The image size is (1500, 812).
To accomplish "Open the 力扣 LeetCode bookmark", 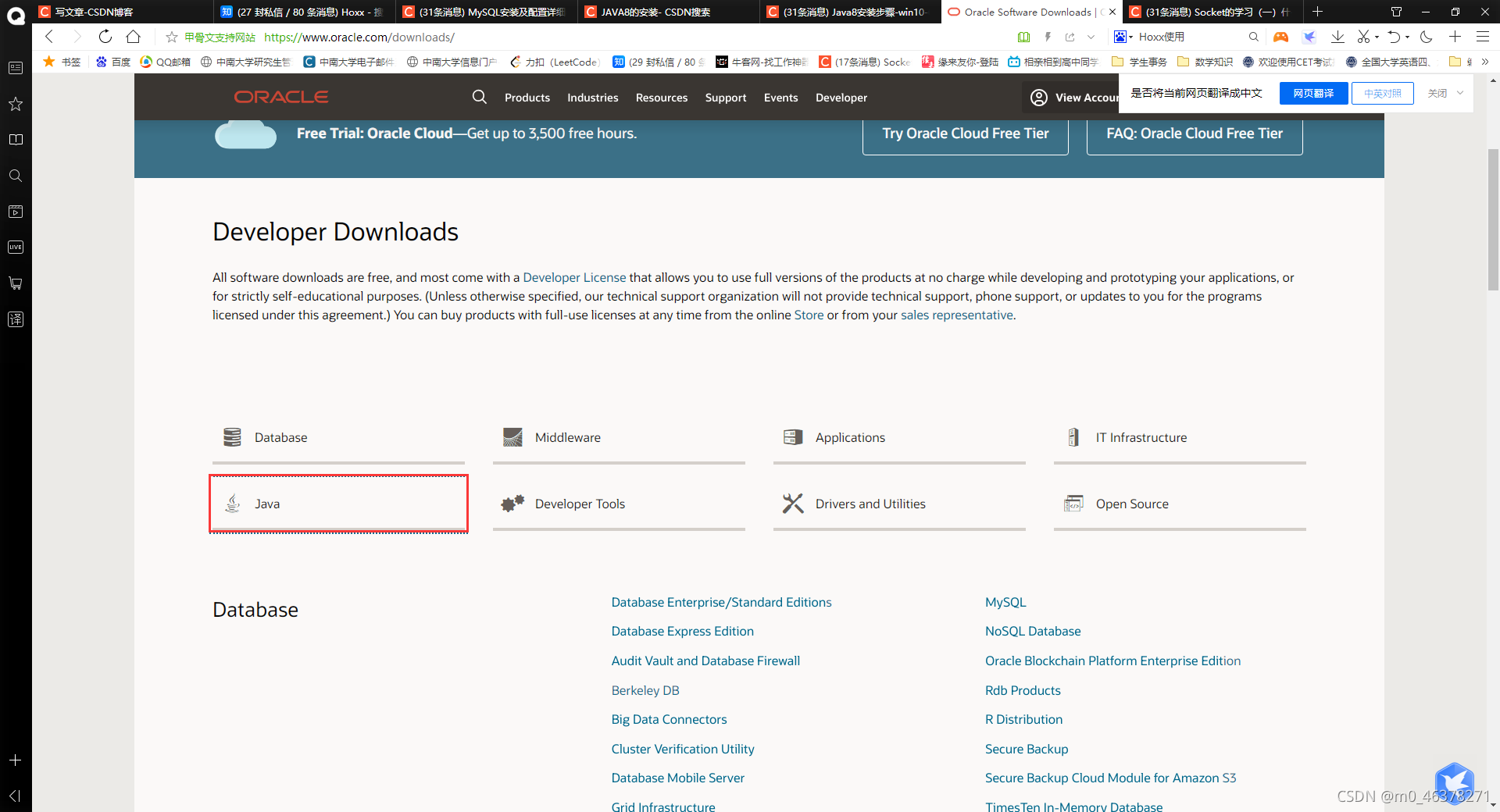I will 555,62.
